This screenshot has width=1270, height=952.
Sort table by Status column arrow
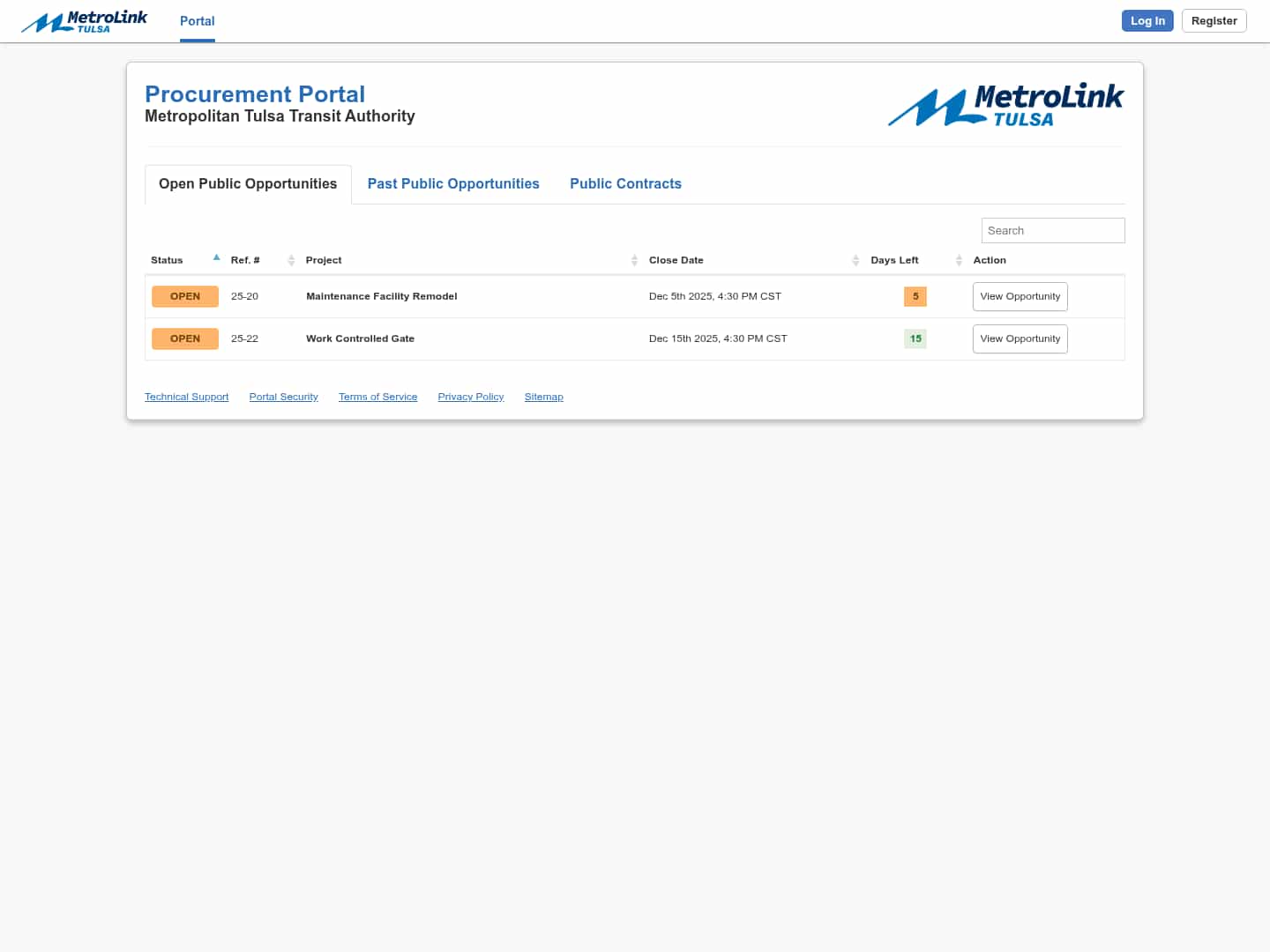pyautogui.click(x=216, y=258)
